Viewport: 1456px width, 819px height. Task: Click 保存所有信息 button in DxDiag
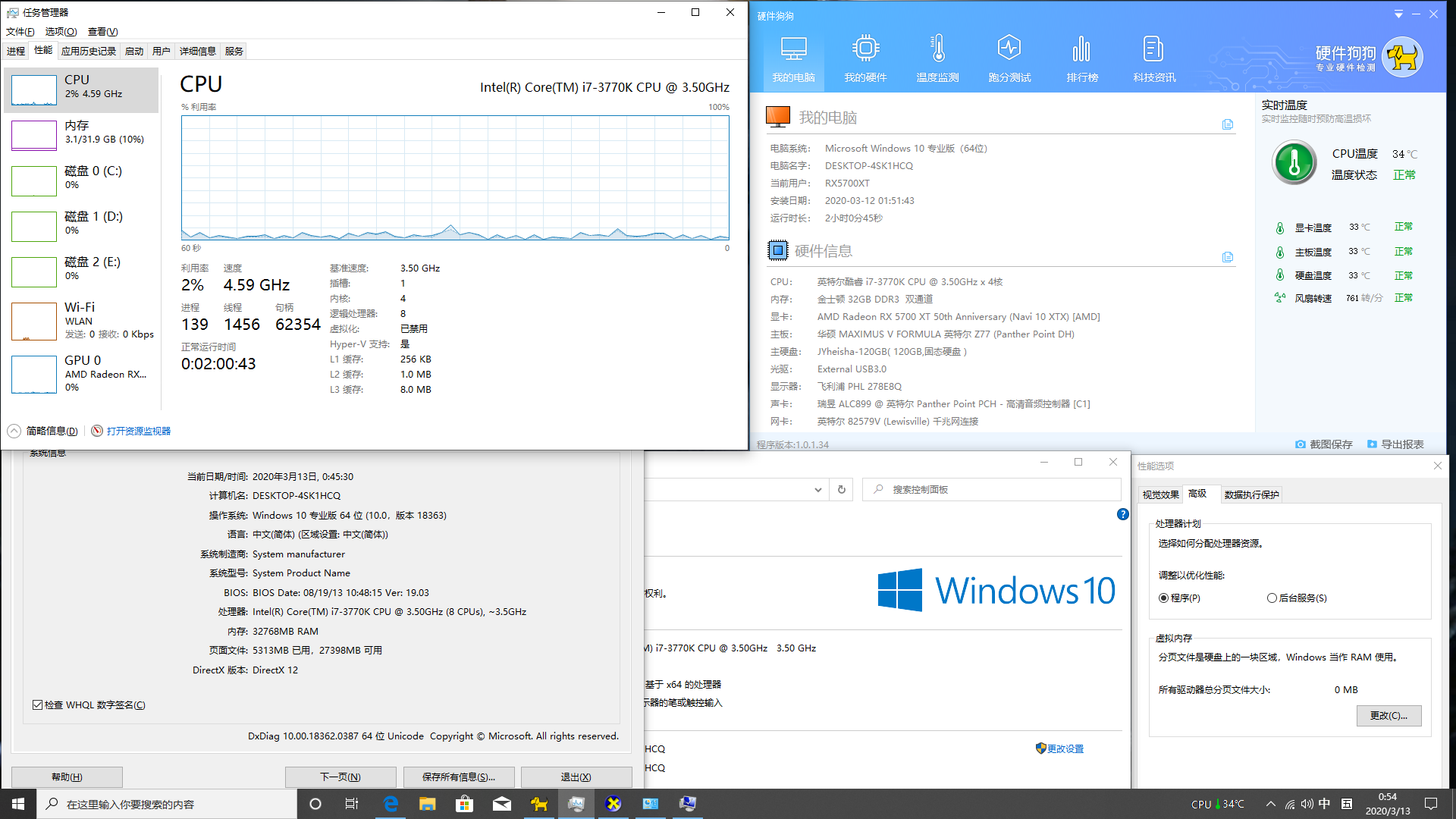(x=459, y=777)
